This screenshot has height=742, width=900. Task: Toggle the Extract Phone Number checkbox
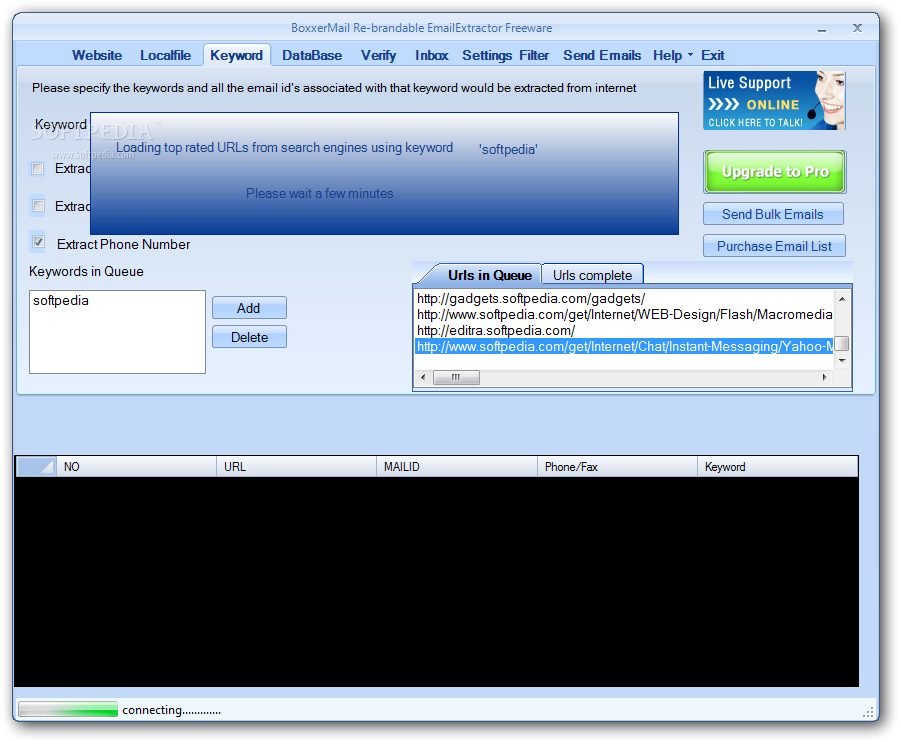coord(38,242)
